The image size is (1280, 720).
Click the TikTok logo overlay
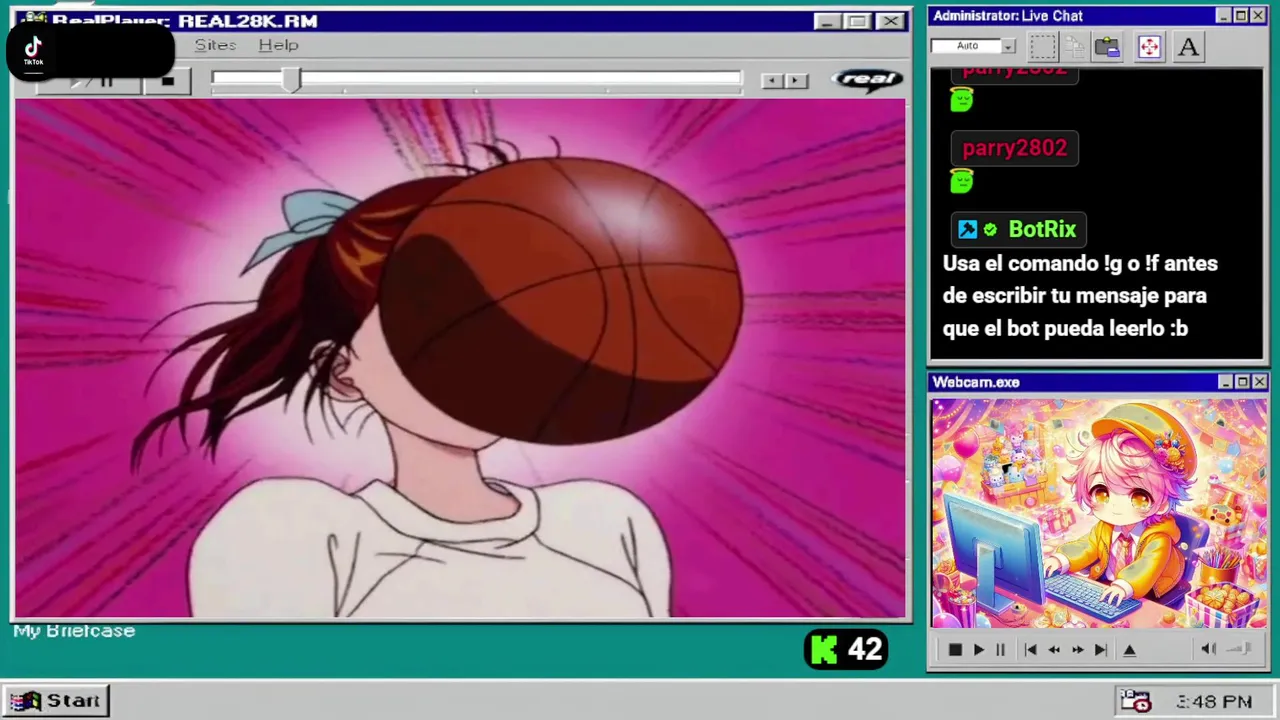tap(33, 50)
